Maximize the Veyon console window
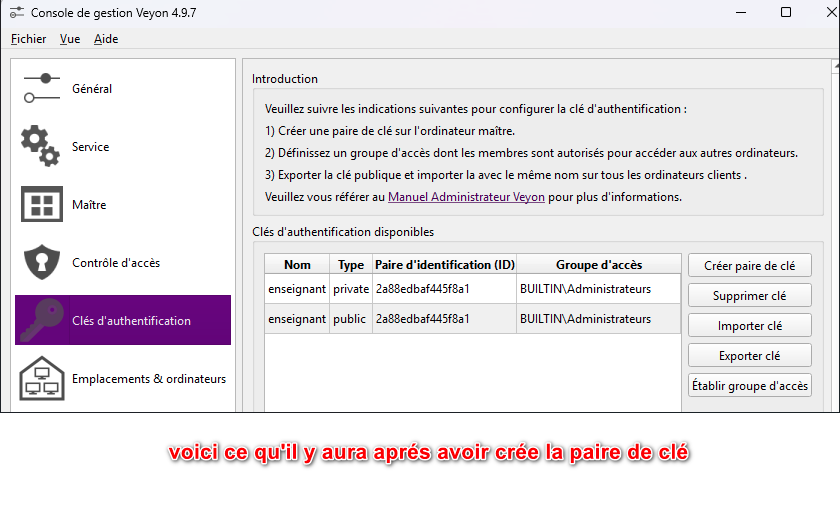 (x=786, y=12)
